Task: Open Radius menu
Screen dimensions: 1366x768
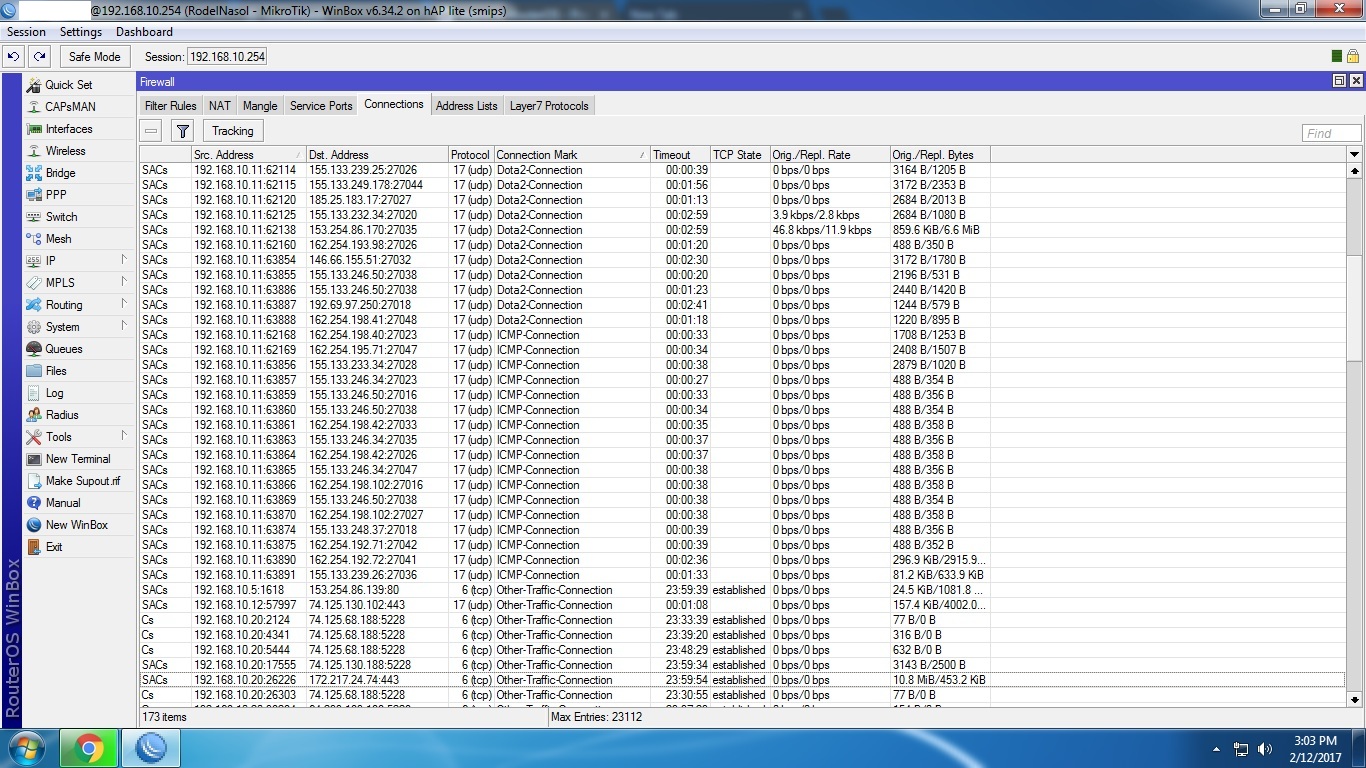Action: 62,415
